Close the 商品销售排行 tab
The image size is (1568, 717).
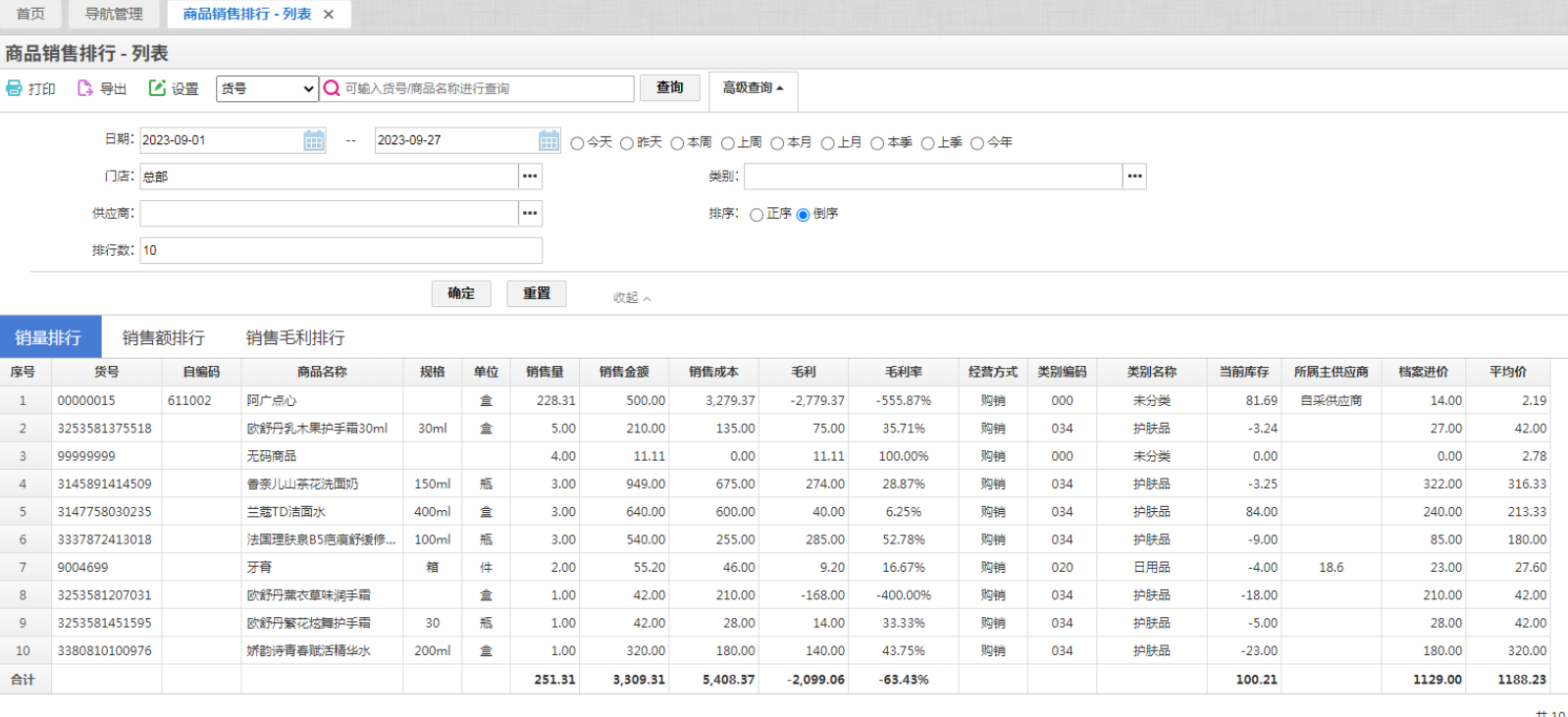tap(329, 14)
